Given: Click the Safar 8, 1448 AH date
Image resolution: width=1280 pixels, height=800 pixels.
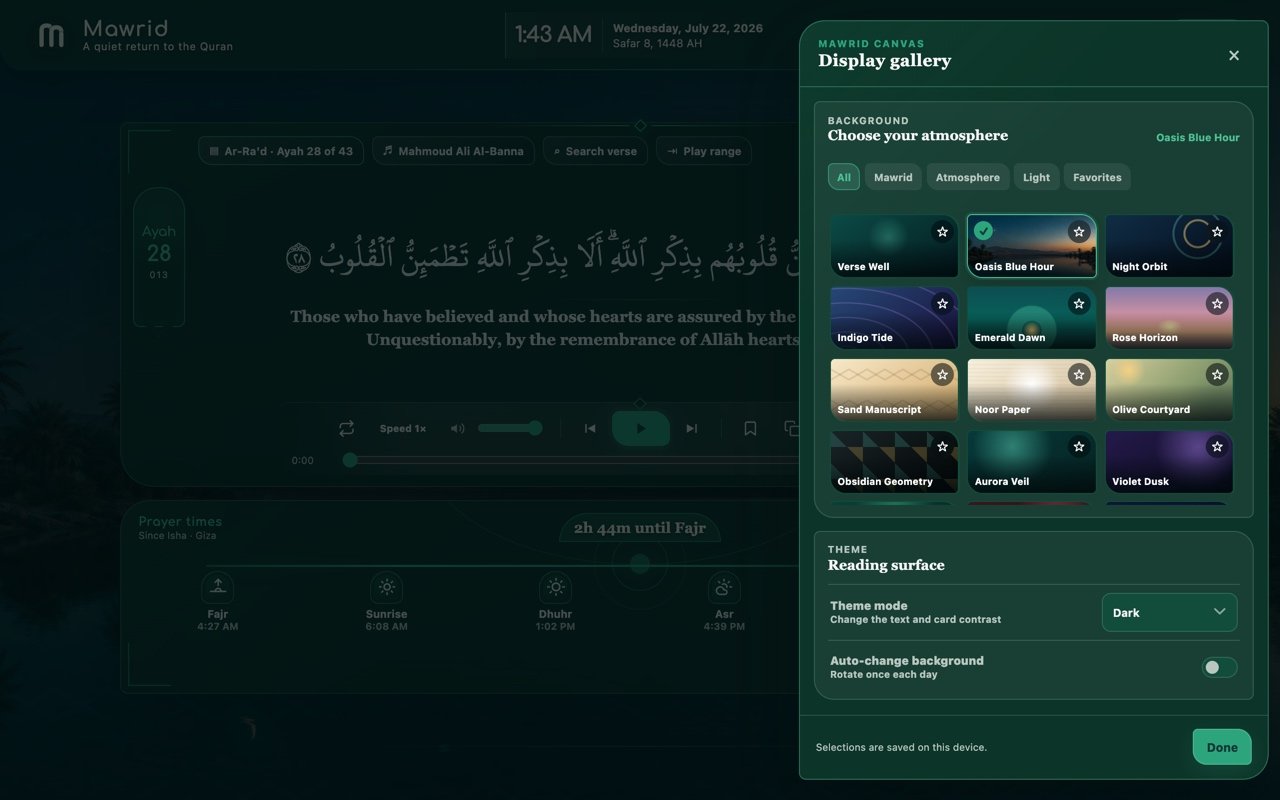Looking at the screenshot, I should pos(657,44).
